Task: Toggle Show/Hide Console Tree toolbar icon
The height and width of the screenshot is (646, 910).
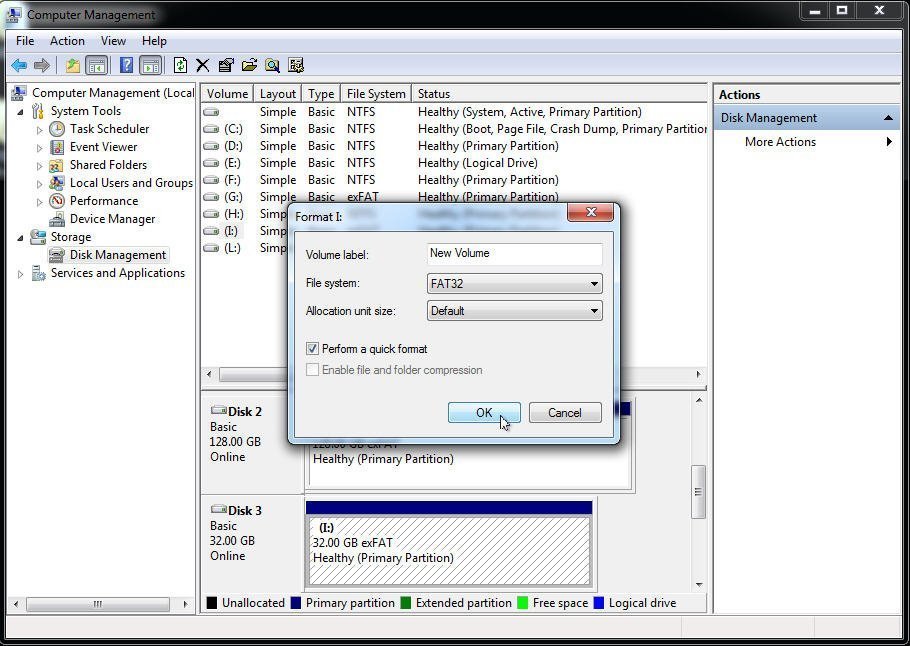Action: 96,65
